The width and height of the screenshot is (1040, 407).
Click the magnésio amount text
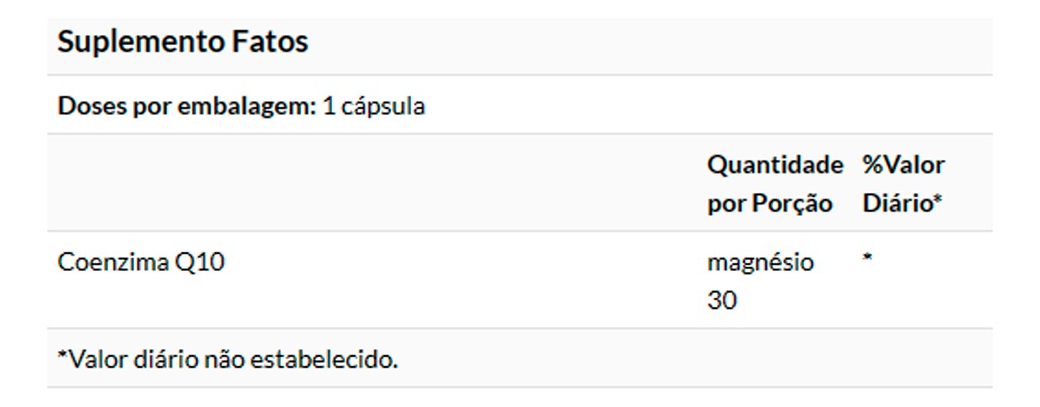pyautogui.click(x=760, y=263)
